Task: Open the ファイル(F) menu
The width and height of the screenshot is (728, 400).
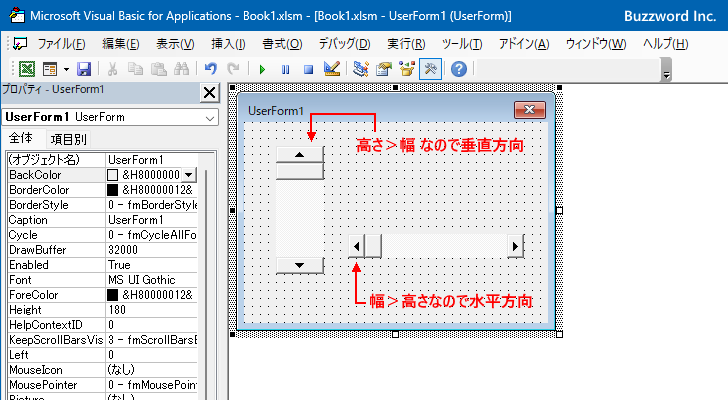Action: (x=61, y=44)
